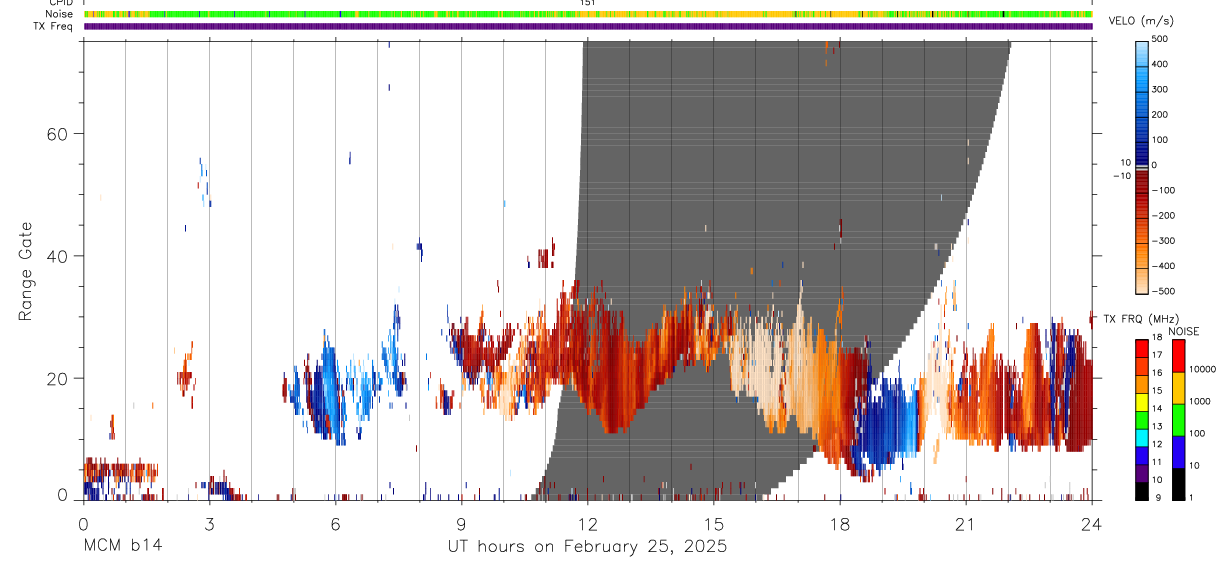
Task: Click the 'NOISE' legend title
Action: pyautogui.click(x=1183, y=331)
